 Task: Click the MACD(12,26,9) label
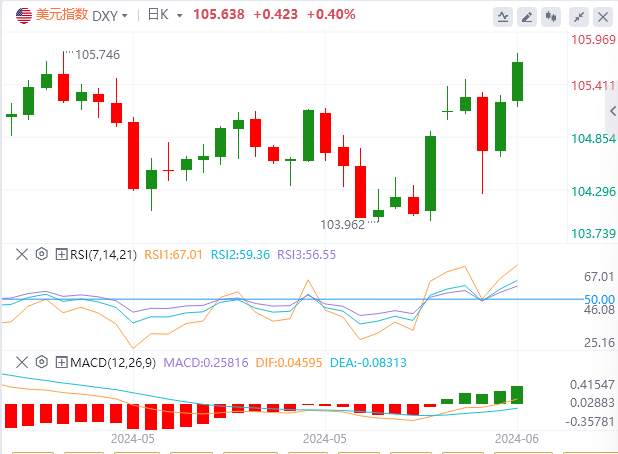[113, 362]
